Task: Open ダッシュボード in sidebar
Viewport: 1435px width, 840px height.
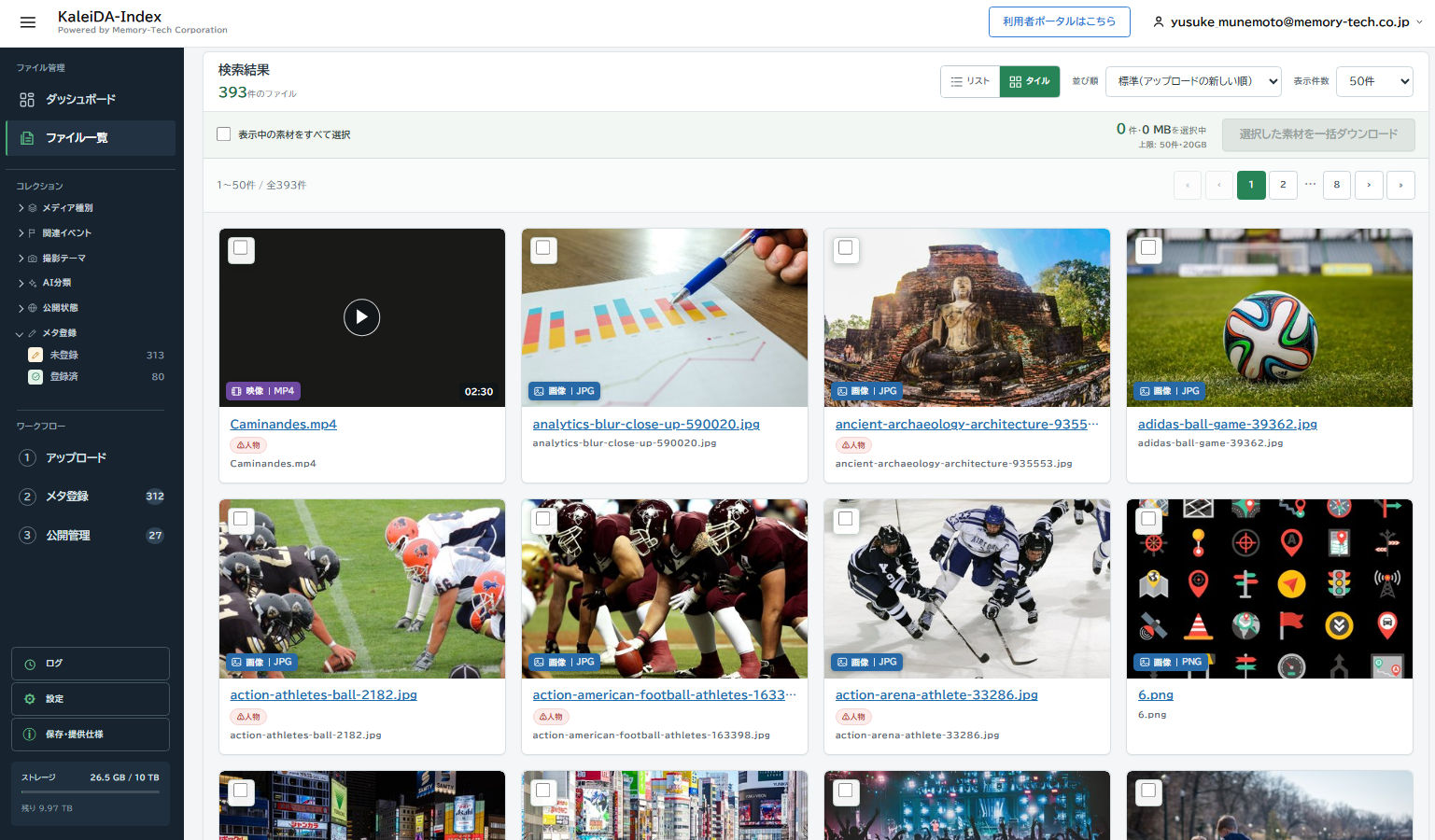Action: [x=91, y=99]
